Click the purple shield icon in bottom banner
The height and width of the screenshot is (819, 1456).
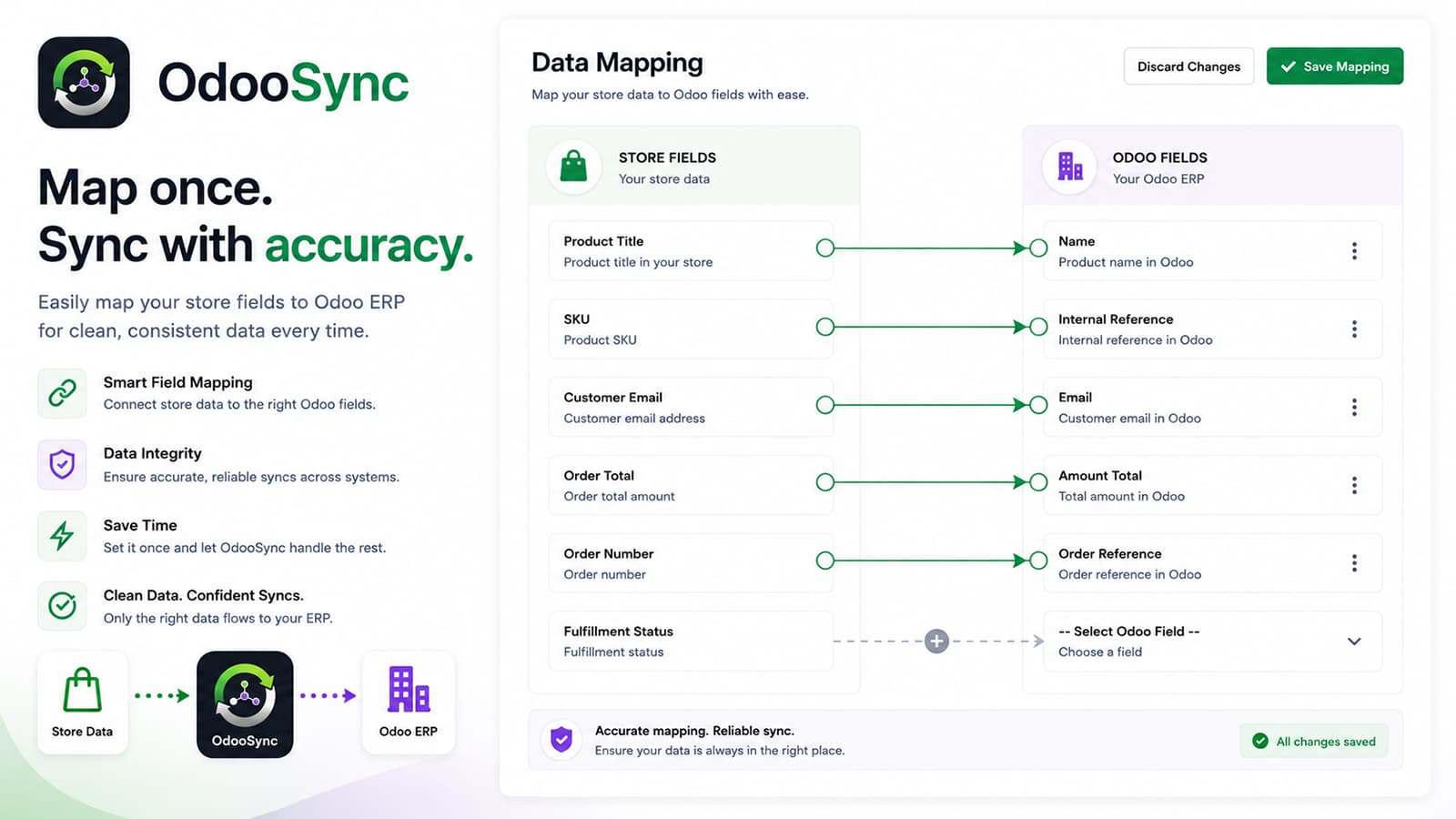tap(561, 740)
